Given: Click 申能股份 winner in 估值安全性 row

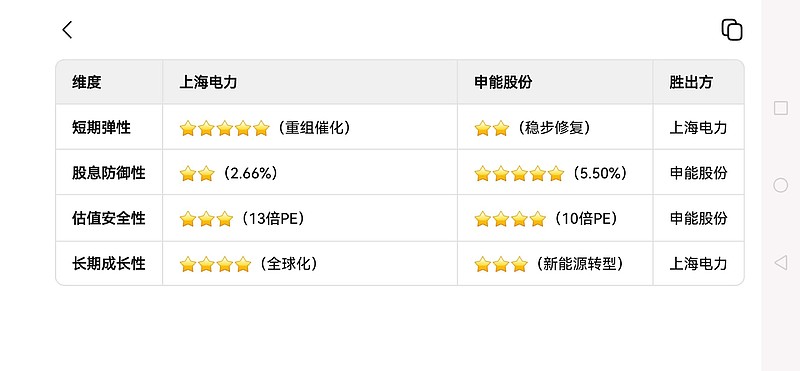Looking at the screenshot, I should 698,218.
